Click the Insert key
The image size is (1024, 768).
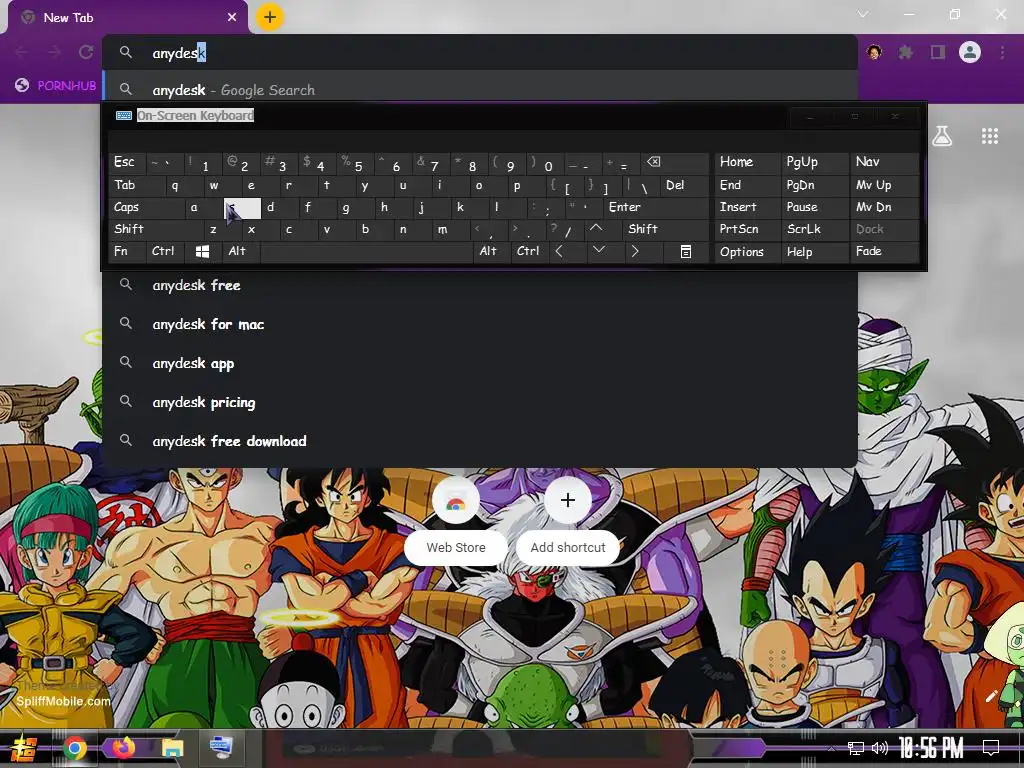pyautogui.click(x=747, y=208)
